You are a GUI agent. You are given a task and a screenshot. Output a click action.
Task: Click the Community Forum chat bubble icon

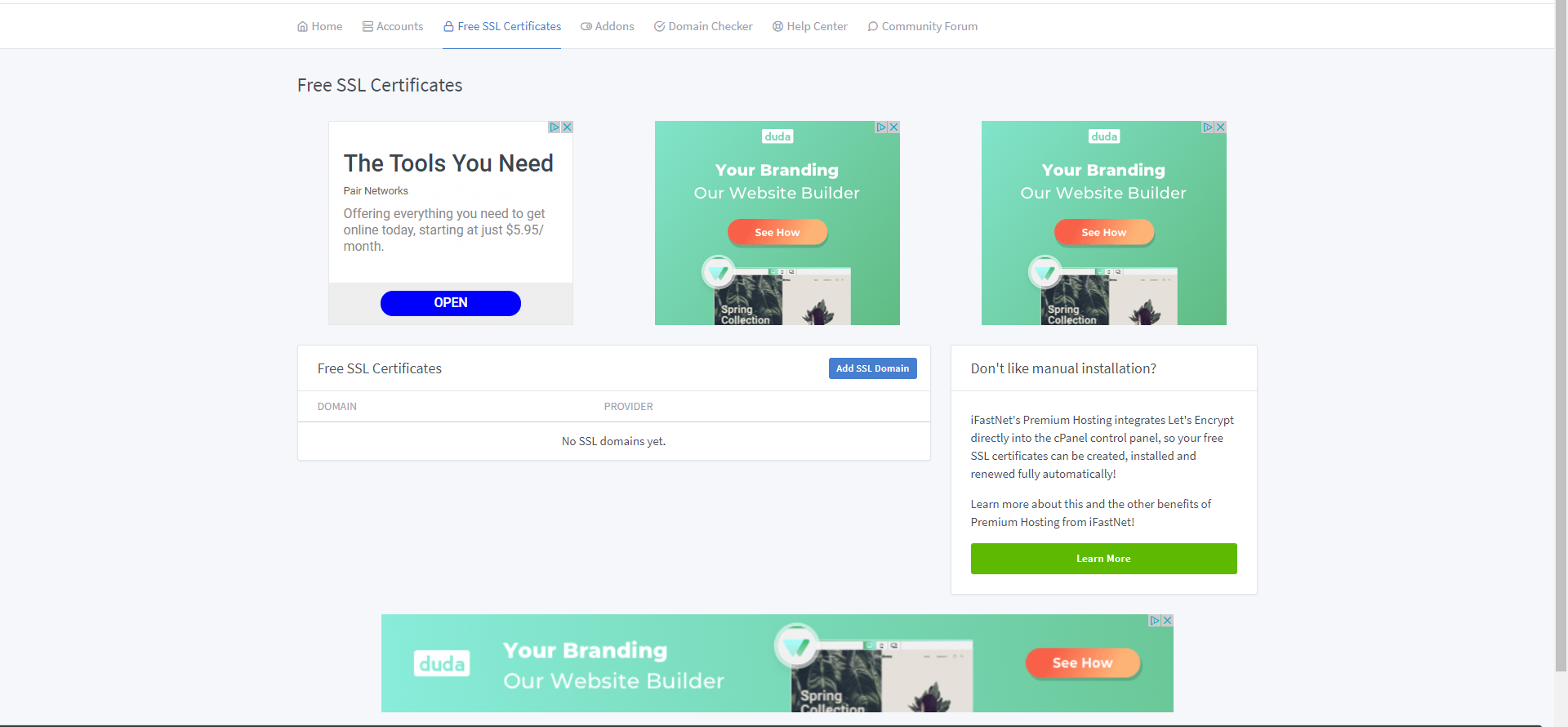click(x=872, y=26)
